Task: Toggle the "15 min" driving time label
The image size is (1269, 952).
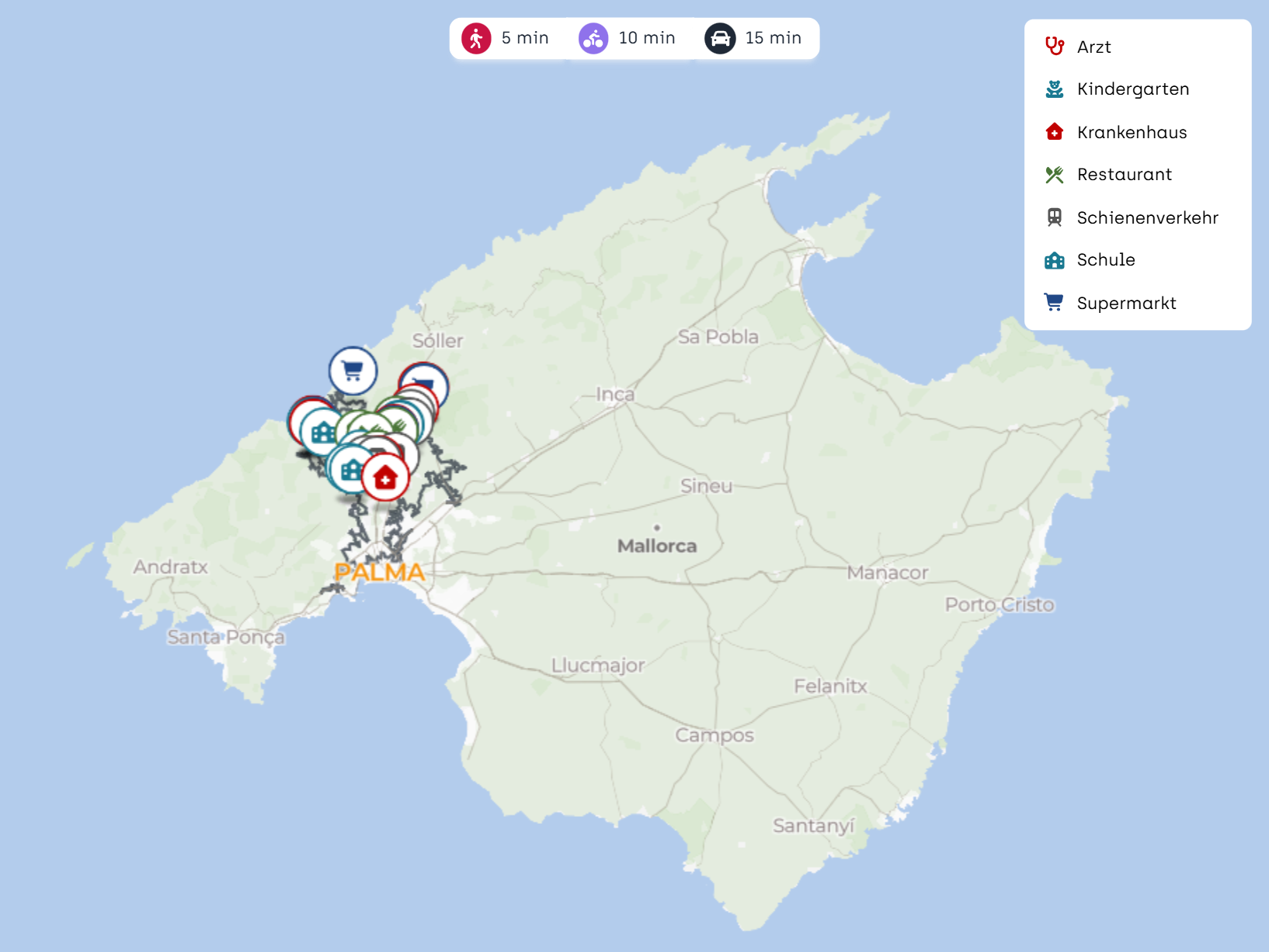Action: [x=773, y=38]
